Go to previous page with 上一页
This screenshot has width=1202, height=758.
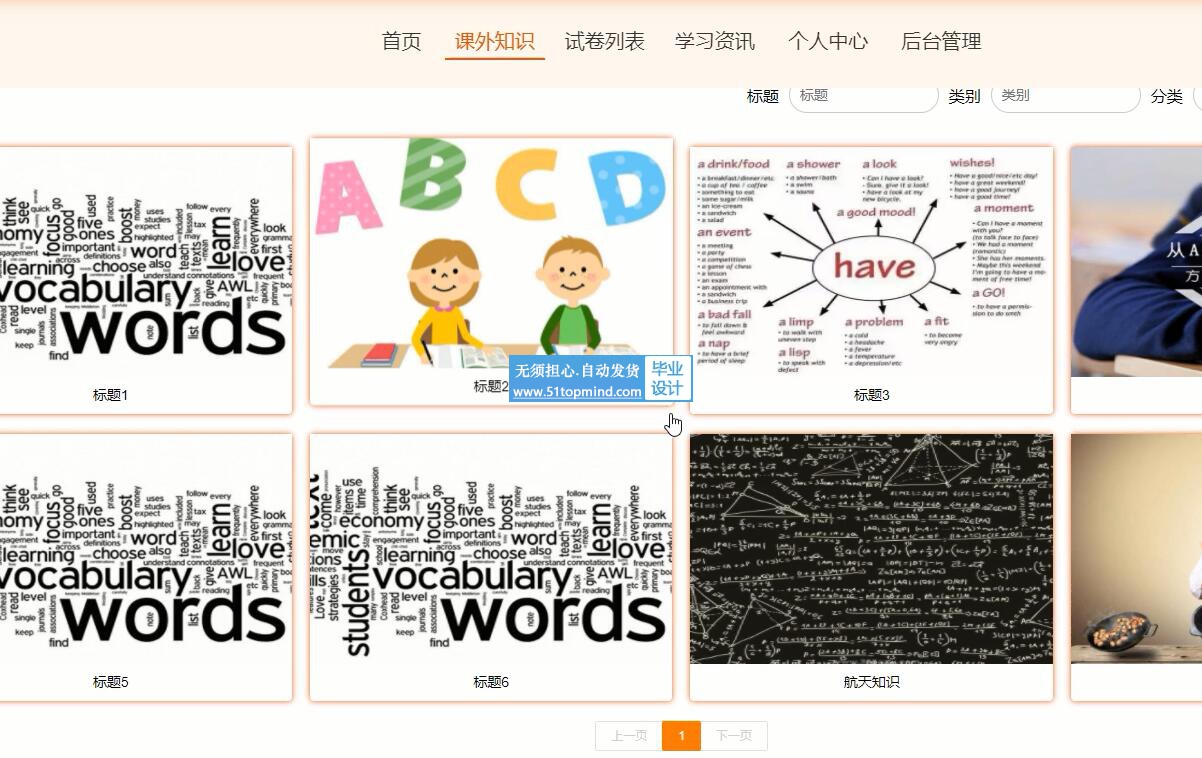coord(629,736)
